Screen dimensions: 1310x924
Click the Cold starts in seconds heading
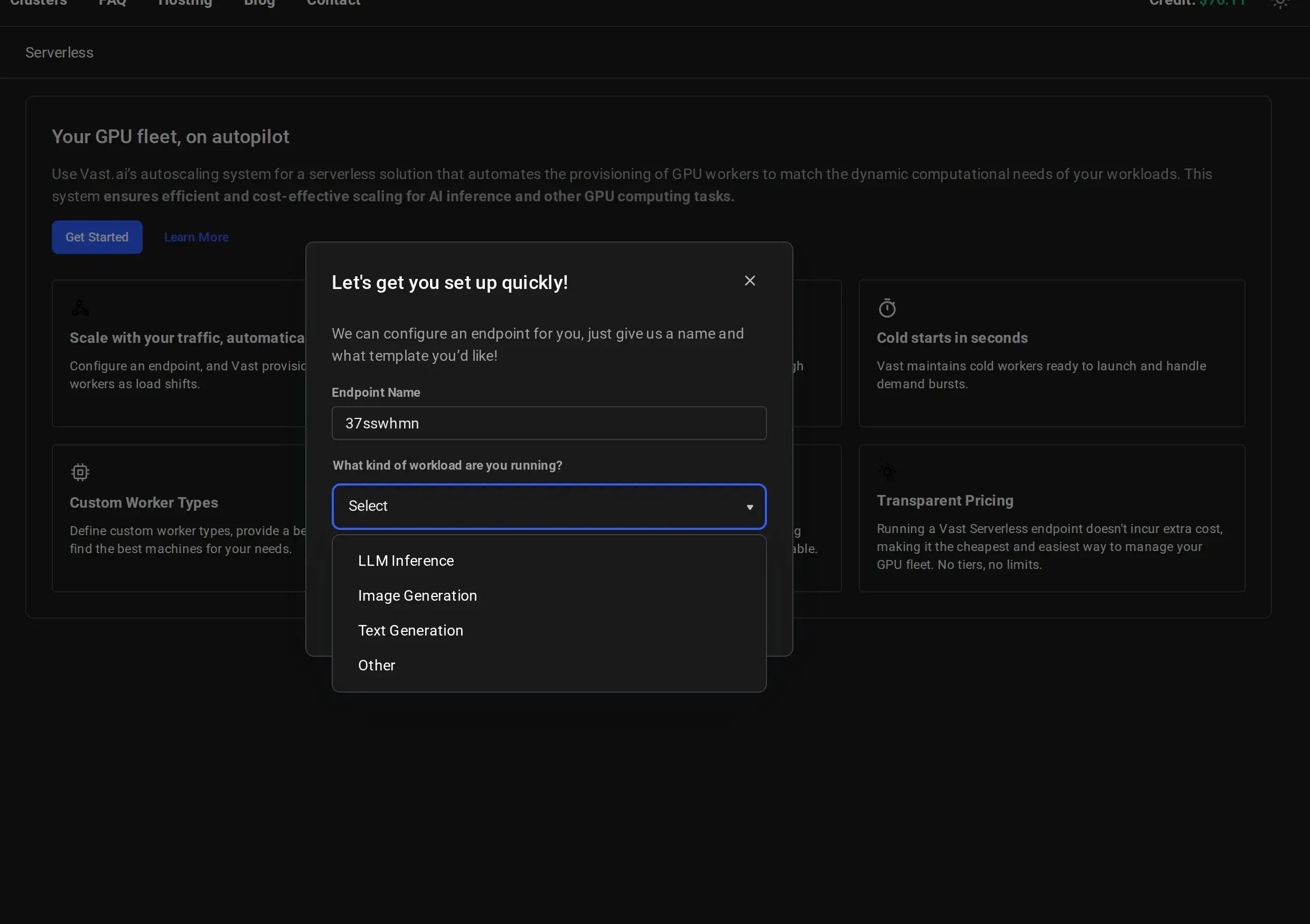[x=952, y=338]
